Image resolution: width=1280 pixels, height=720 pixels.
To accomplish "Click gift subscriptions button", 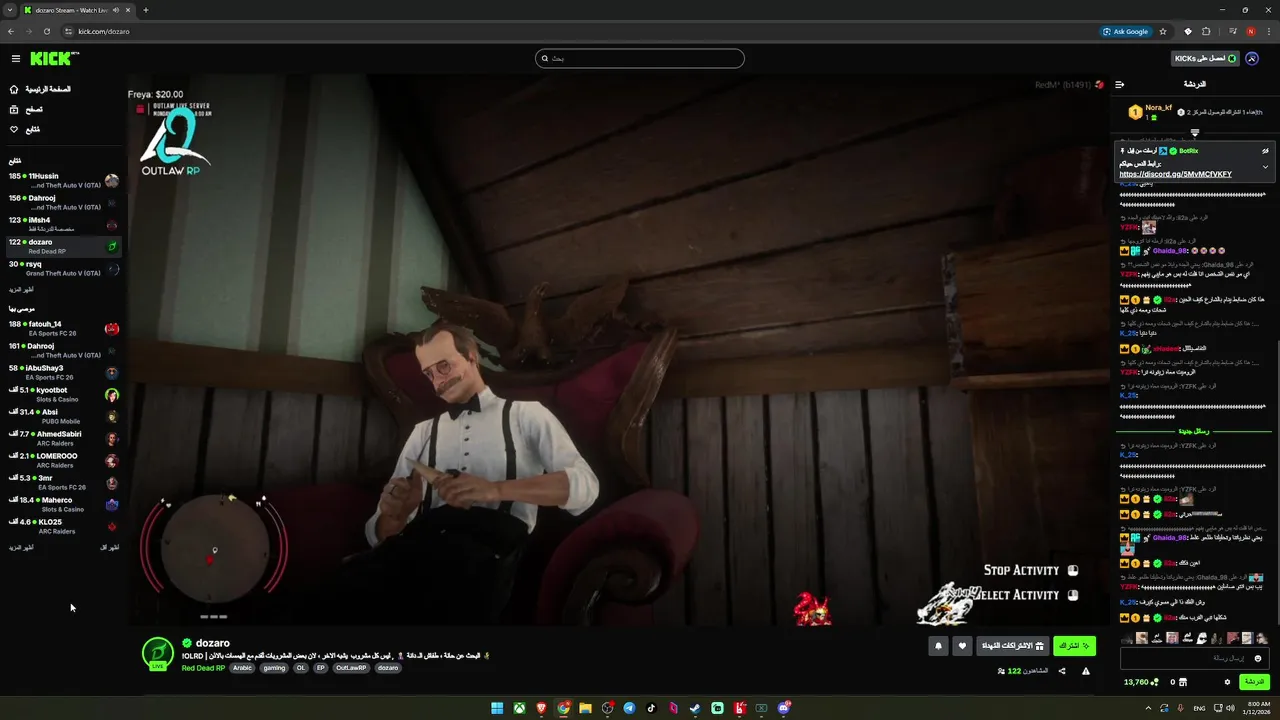I will click(x=1013, y=646).
